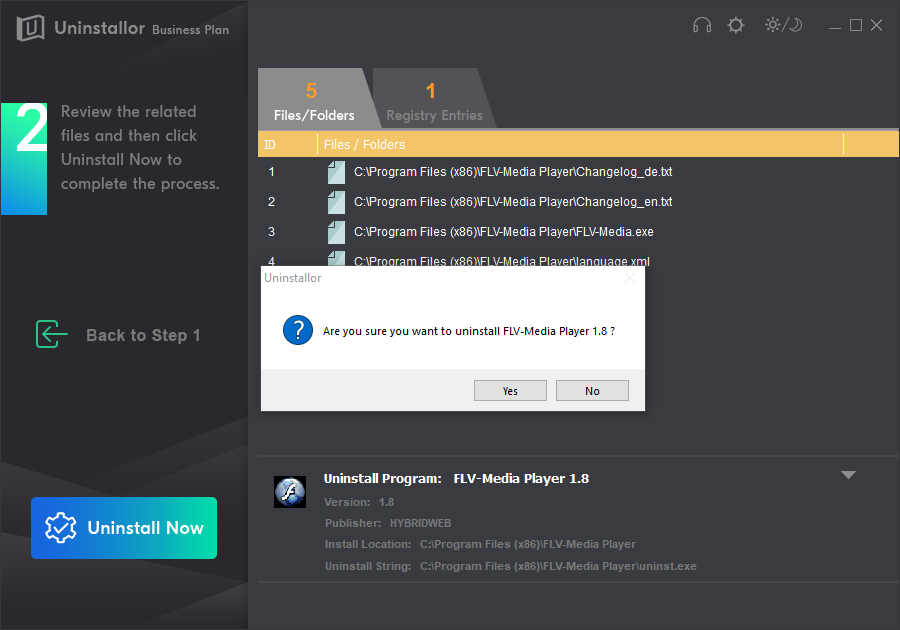Select the FLV-Media.exe file row
The height and width of the screenshot is (630, 900).
(x=579, y=231)
